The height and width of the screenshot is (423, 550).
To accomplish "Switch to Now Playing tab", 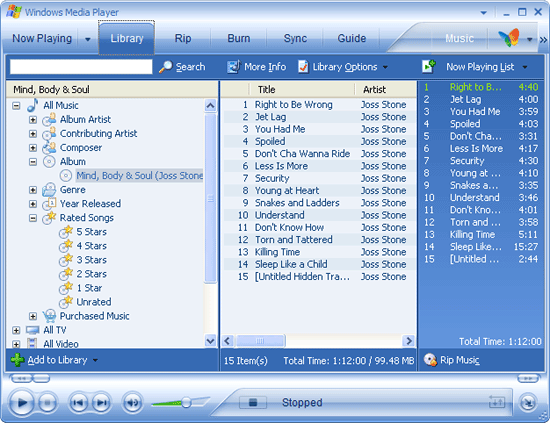I will point(42,38).
